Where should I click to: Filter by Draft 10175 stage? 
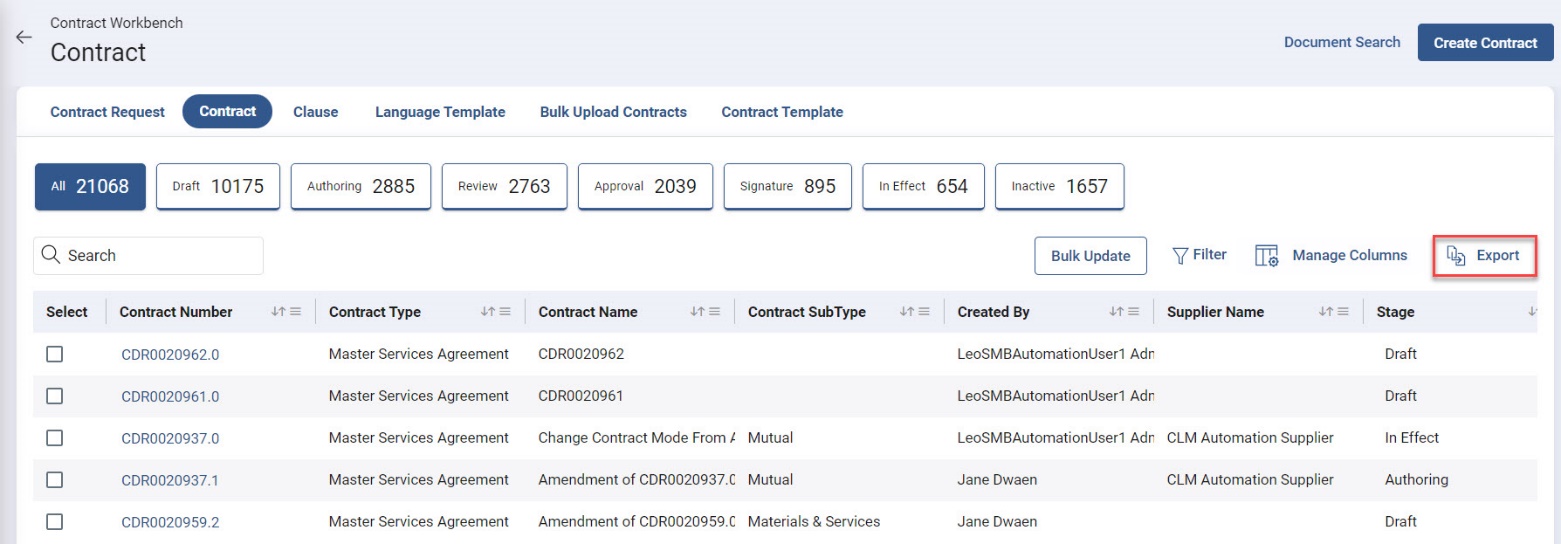click(218, 186)
